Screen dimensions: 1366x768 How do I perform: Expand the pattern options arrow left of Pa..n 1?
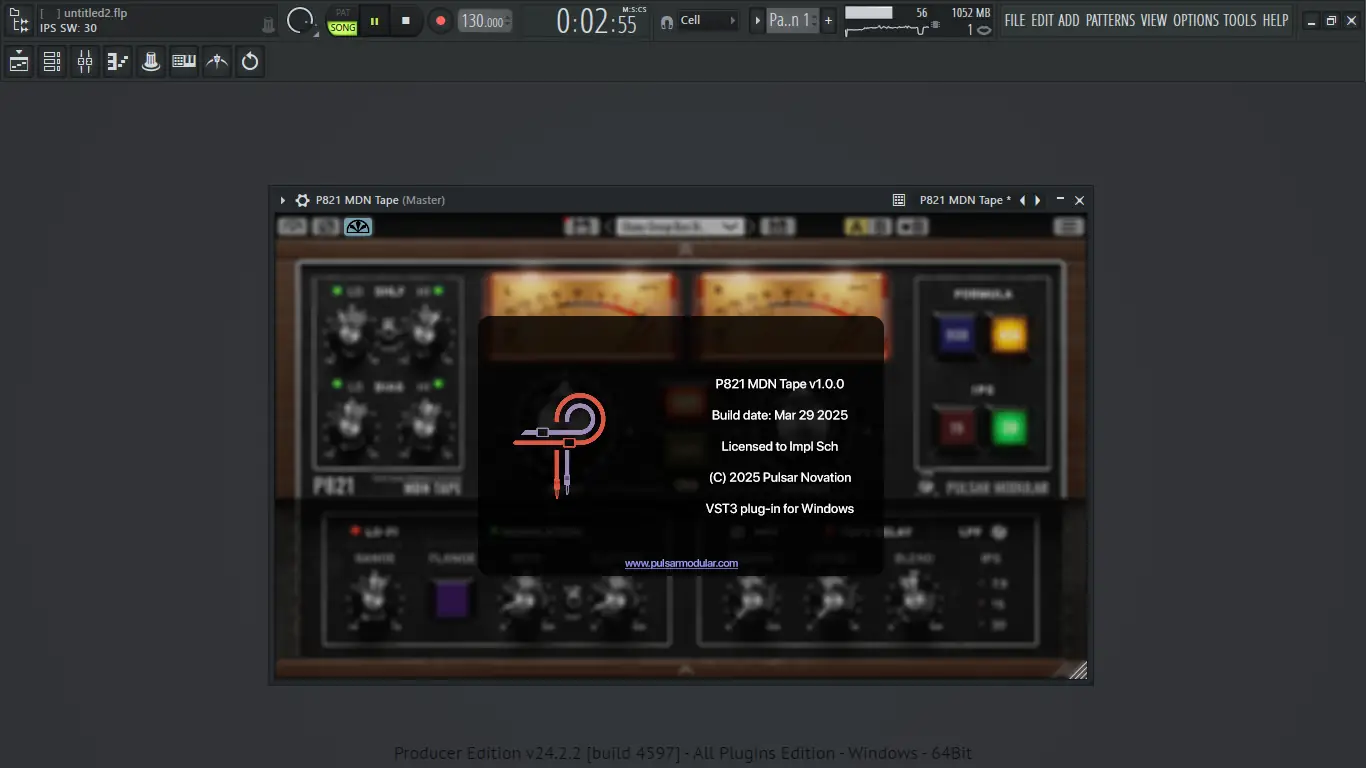coord(757,21)
